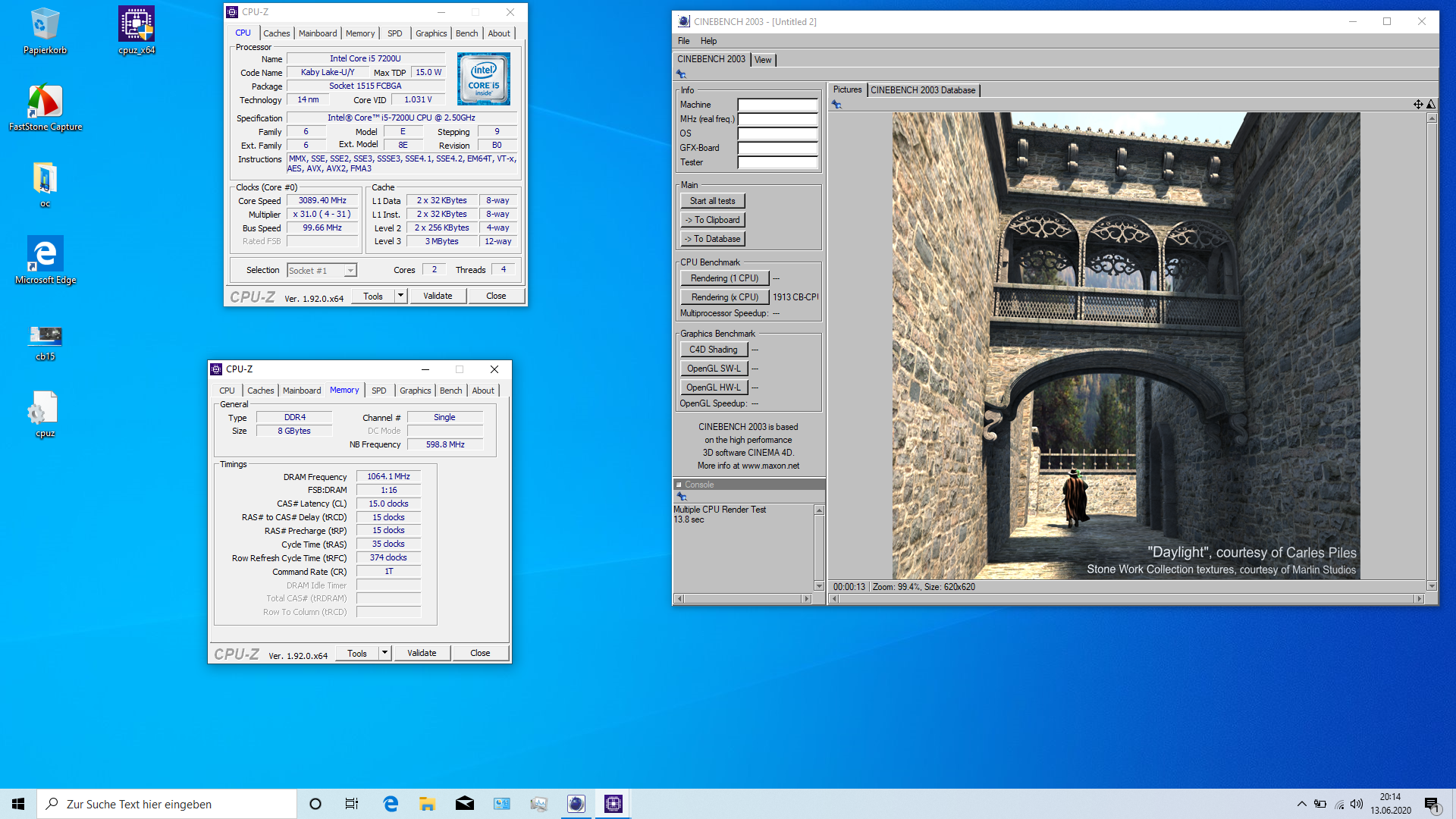Open the Windows Start menu
Image resolution: width=1456 pixels, height=819 pixels.
18,804
